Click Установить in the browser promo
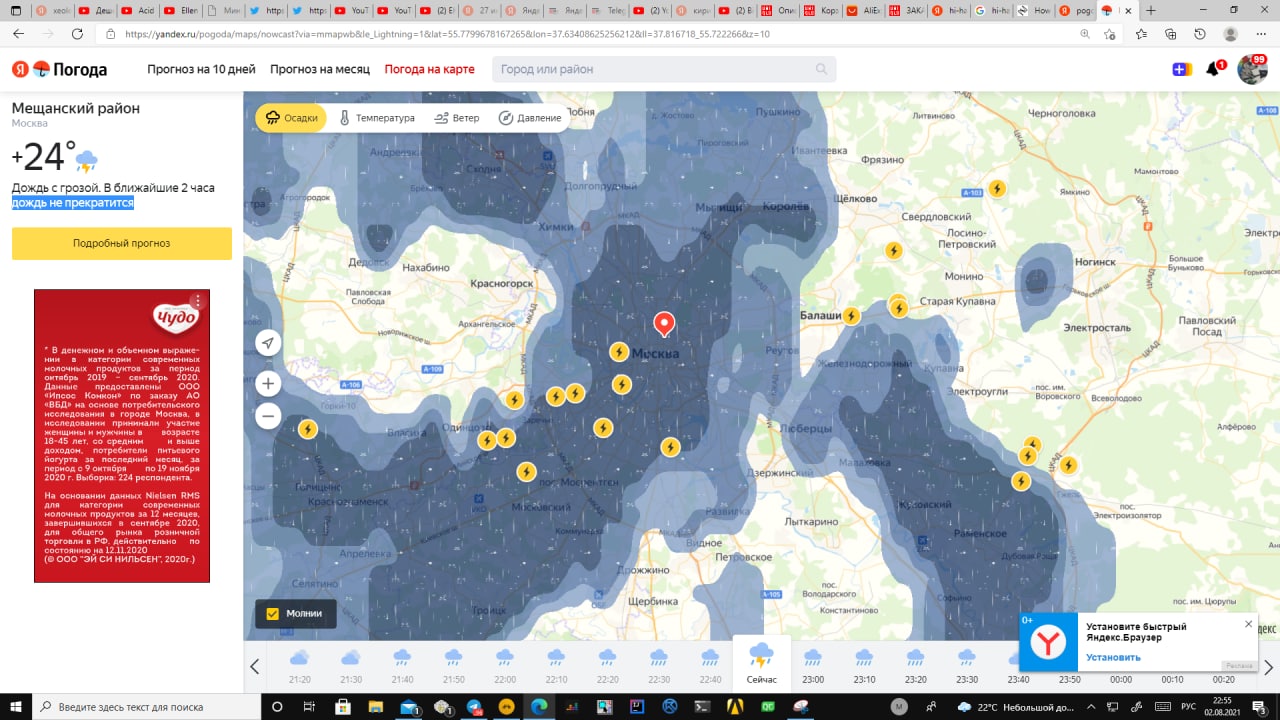This screenshot has width=1280, height=720. coord(1113,657)
